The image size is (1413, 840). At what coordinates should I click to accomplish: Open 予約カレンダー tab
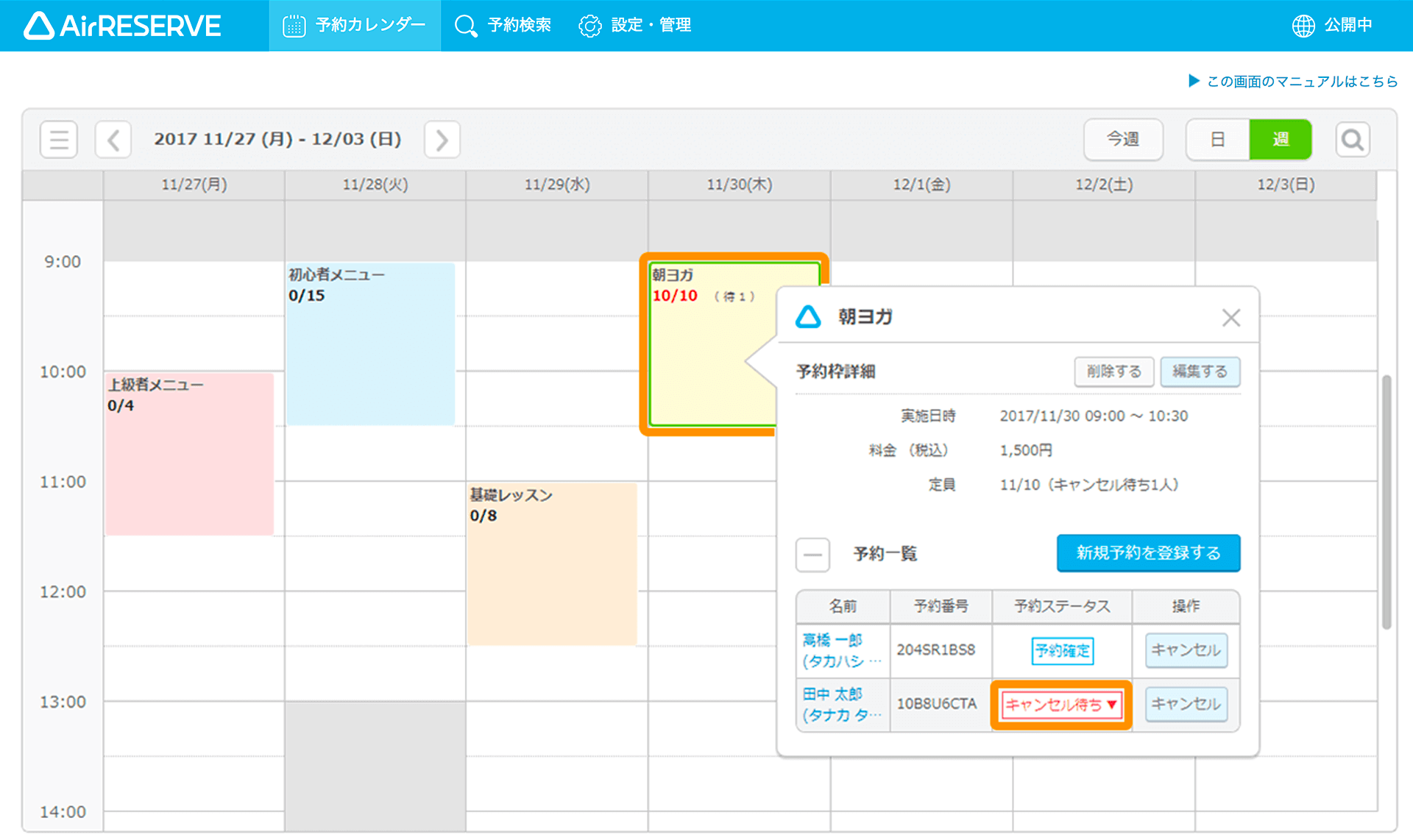tap(355, 26)
